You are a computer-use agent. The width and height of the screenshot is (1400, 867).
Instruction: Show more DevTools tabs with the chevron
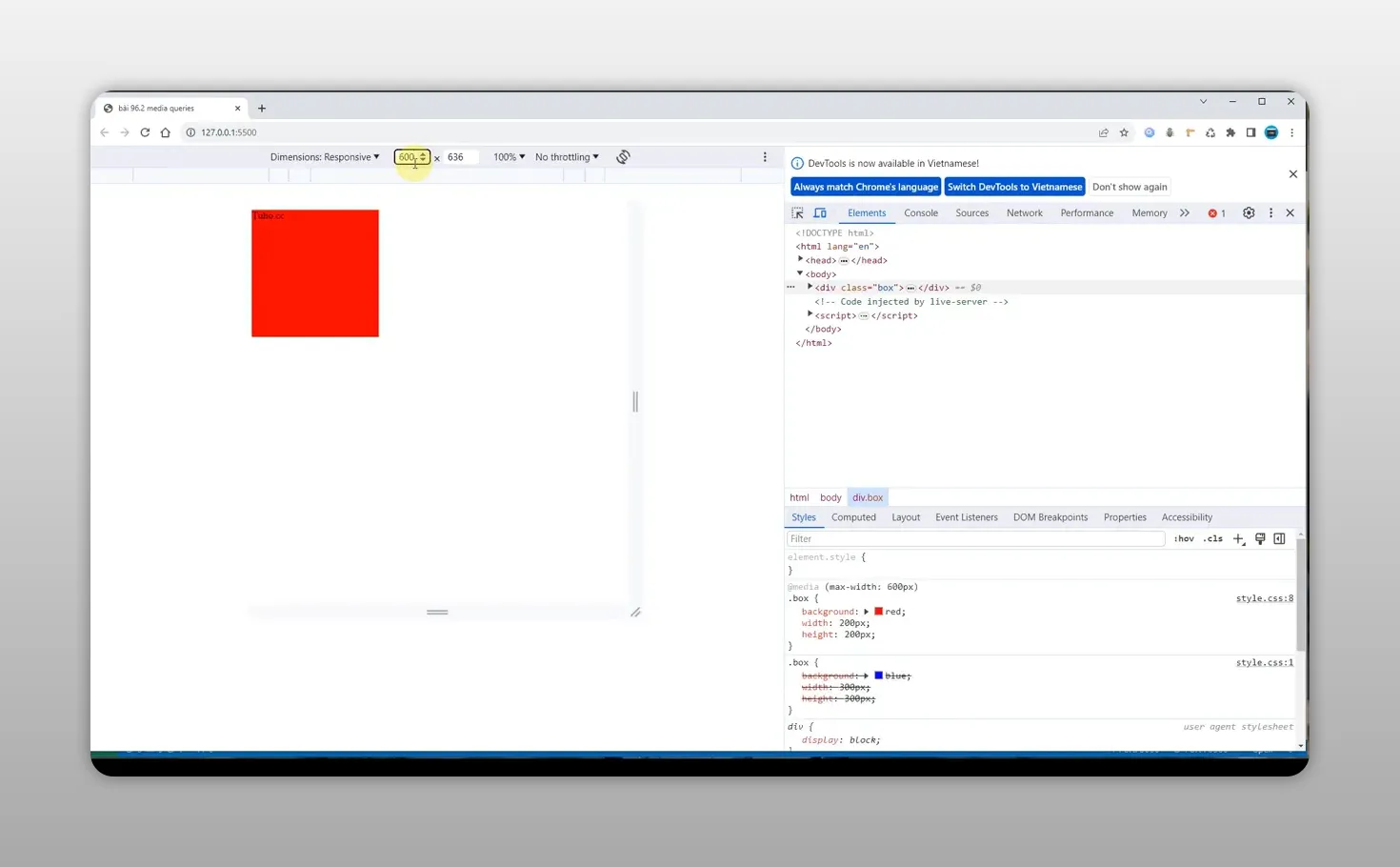point(1185,213)
